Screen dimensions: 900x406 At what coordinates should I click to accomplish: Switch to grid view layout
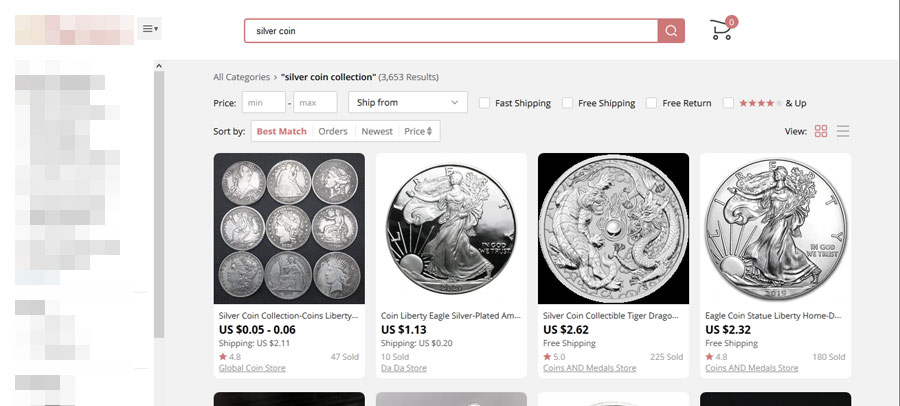tap(821, 132)
